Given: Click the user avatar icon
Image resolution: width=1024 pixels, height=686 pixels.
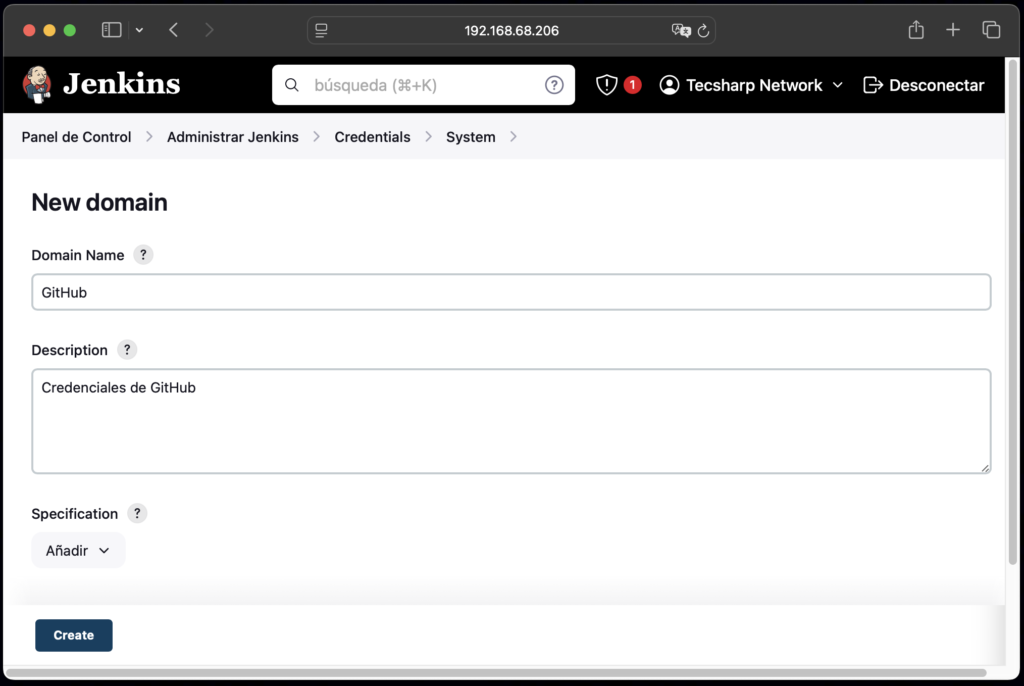Looking at the screenshot, I should tap(669, 85).
